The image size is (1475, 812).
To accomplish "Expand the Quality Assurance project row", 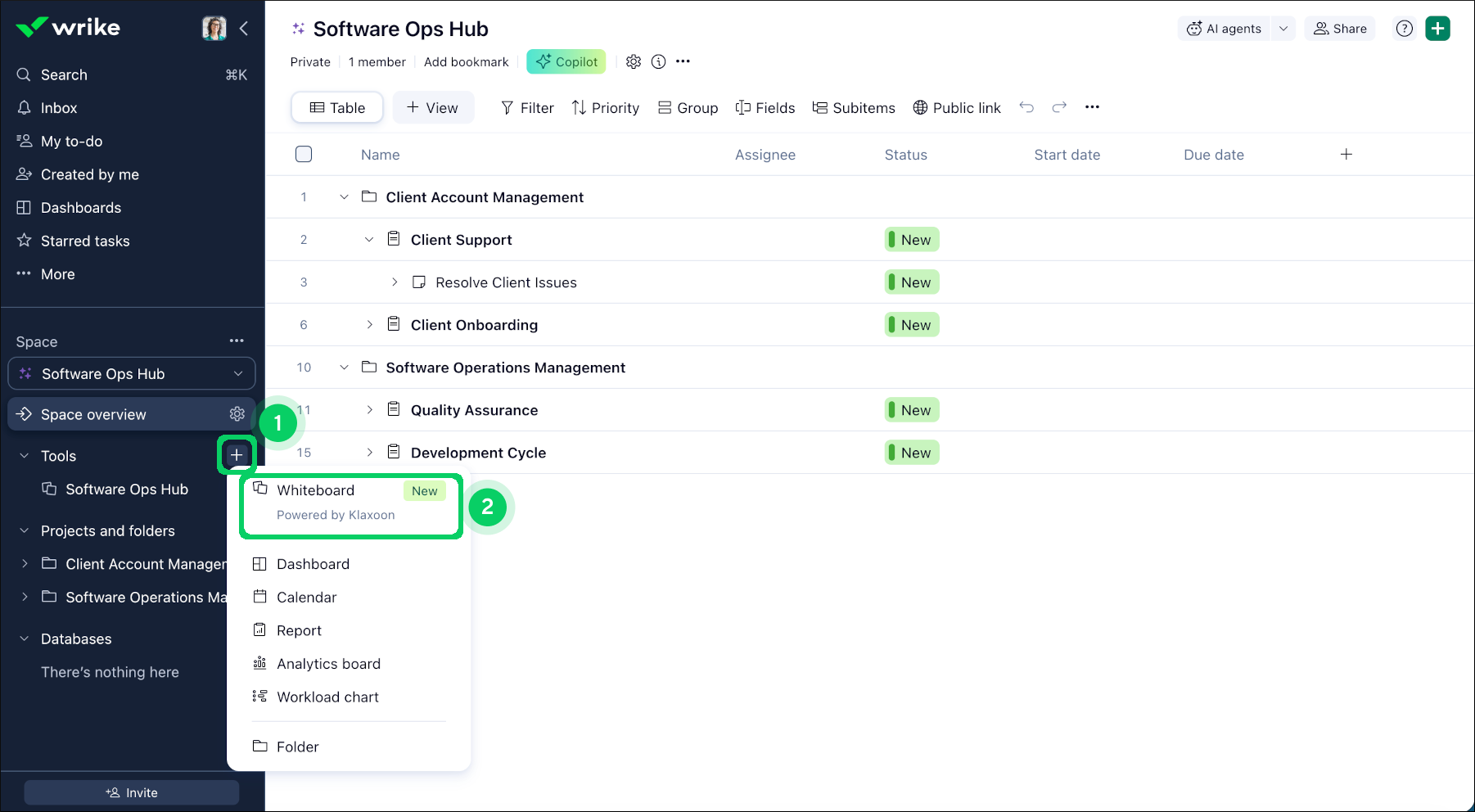I will 369,410.
